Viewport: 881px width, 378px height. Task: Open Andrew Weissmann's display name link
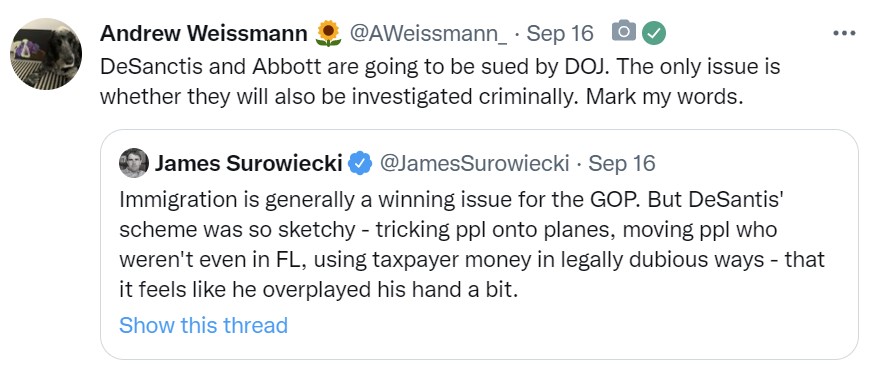(x=204, y=34)
